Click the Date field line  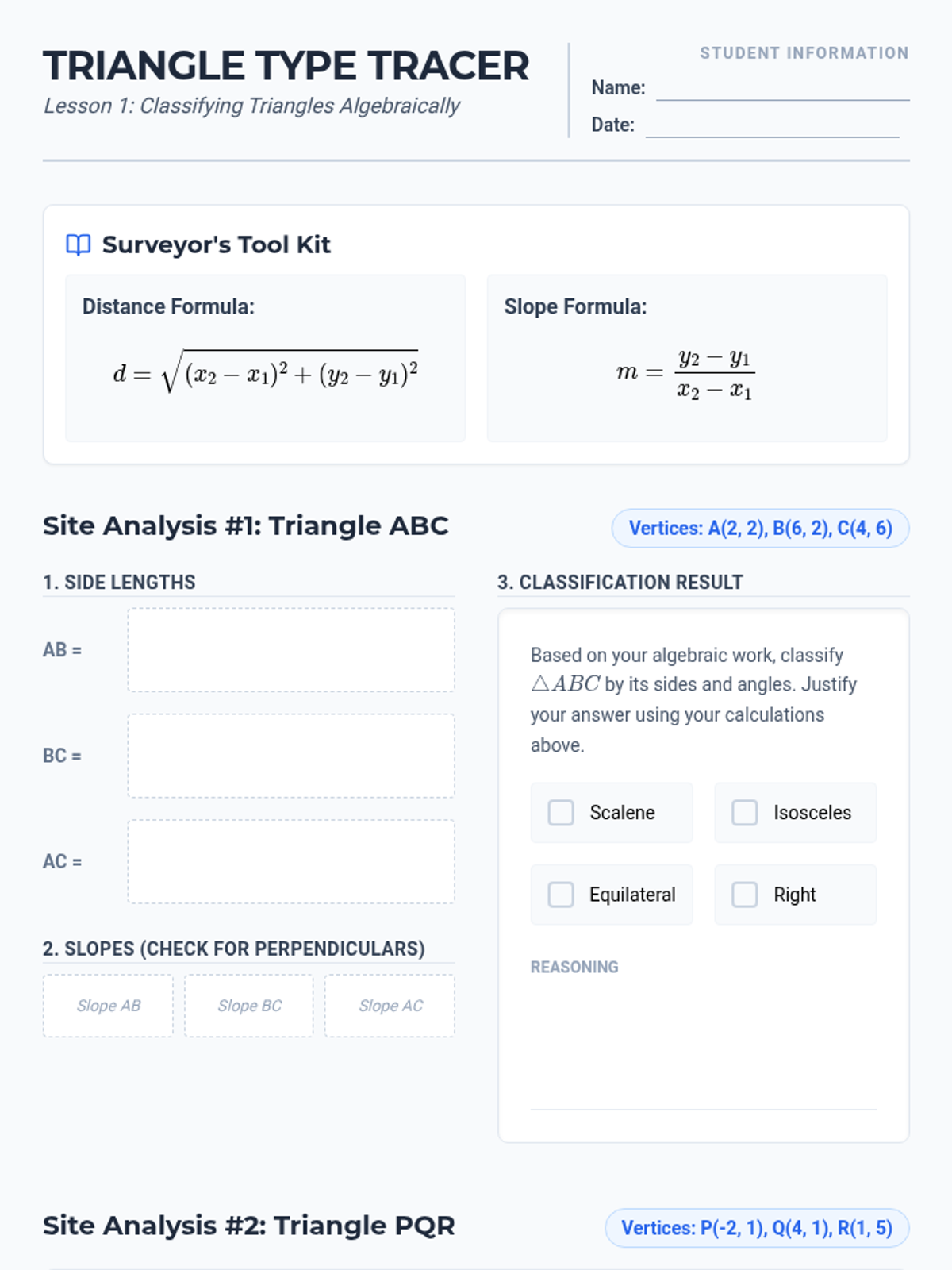(772, 125)
